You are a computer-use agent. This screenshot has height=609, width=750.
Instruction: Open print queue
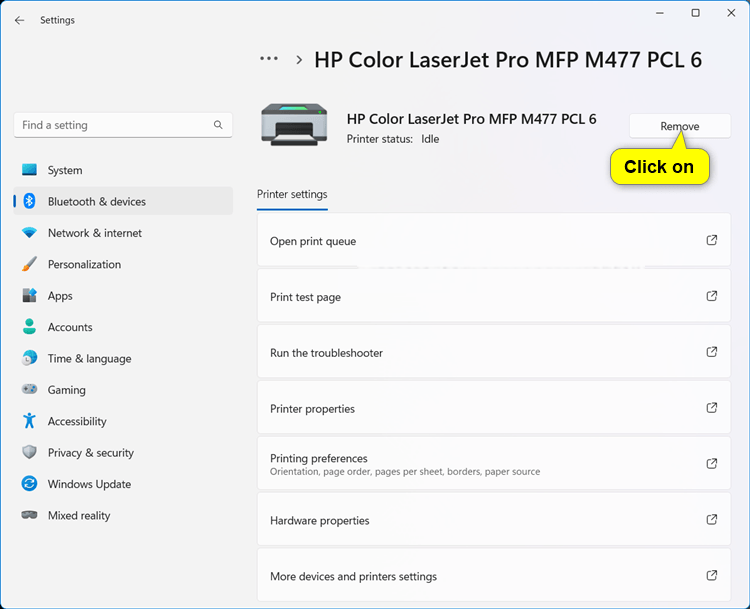(x=494, y=240)
